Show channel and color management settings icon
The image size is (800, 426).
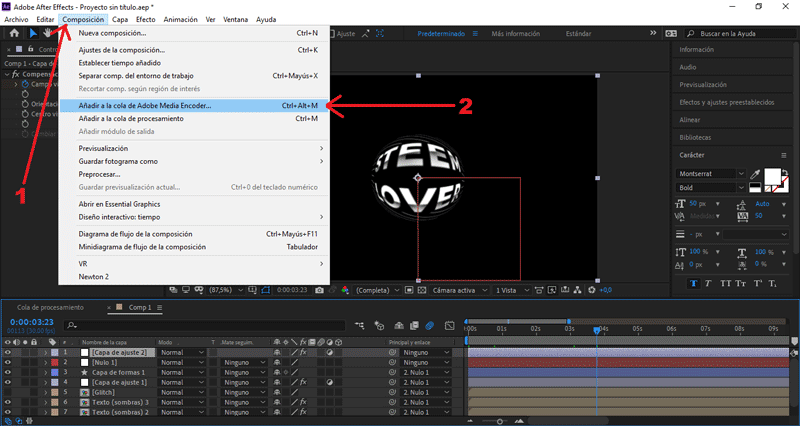pyautogui.click(x=345, y=290)
